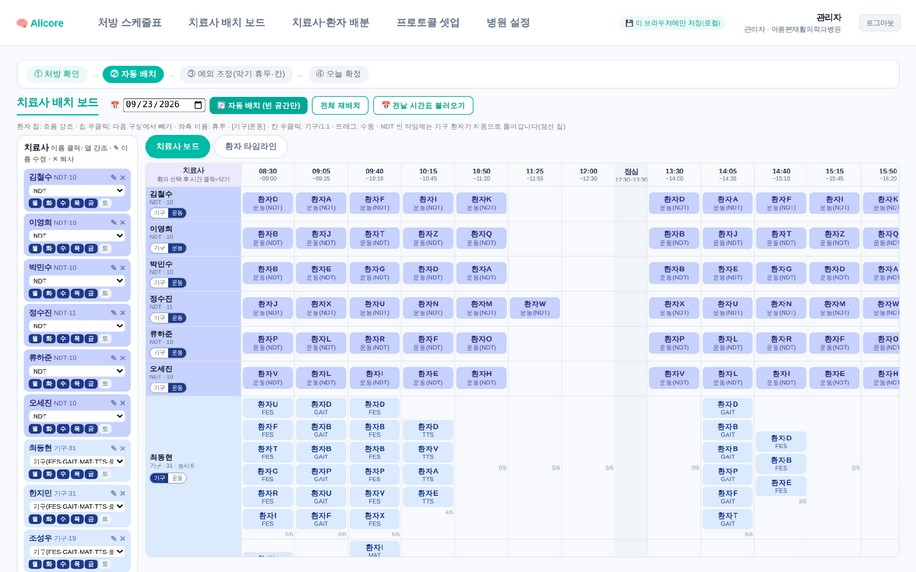
Task: Switch 정수진 board row to 기구 mode
Action: click(x=159, y=318)
